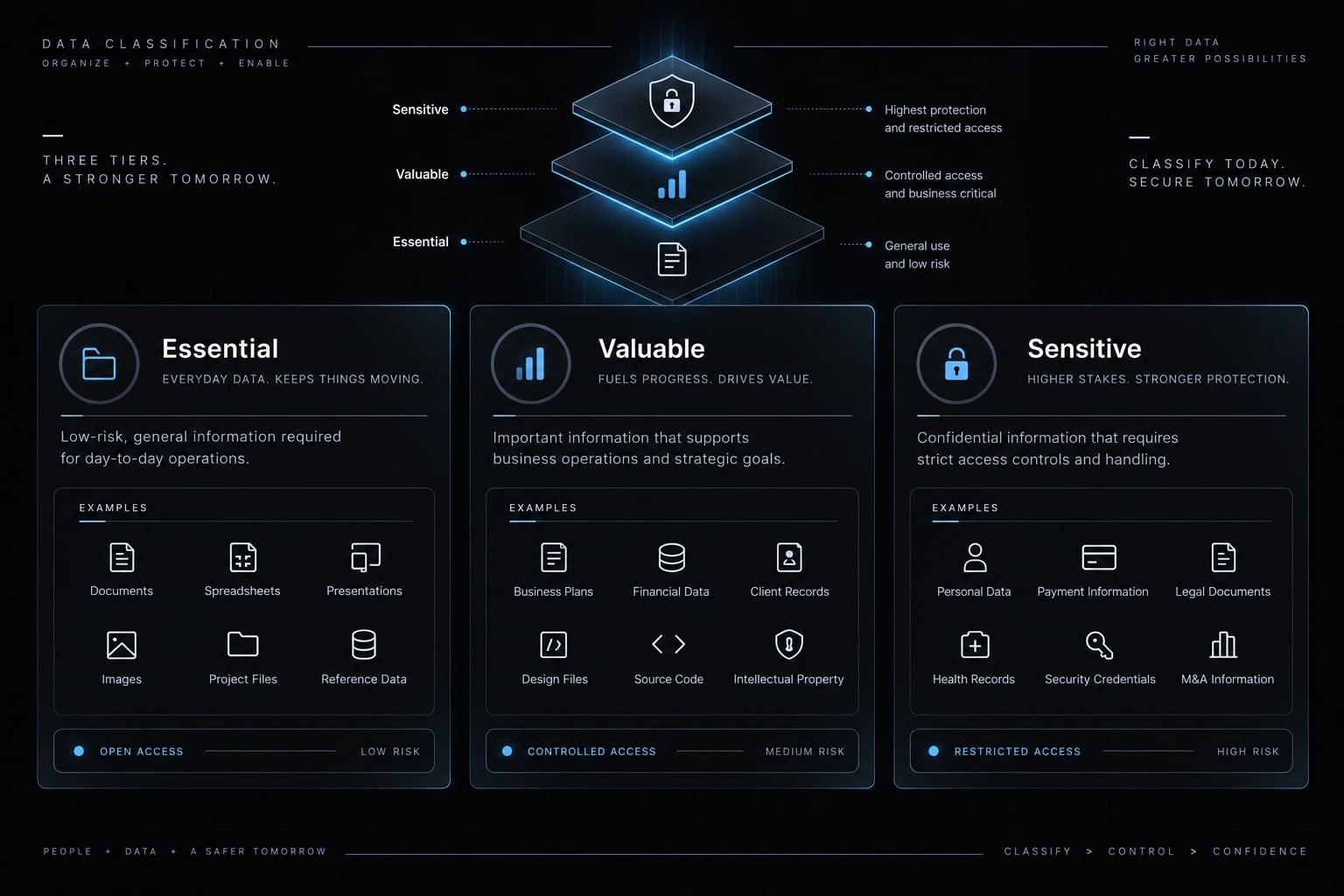Screen dimensions: 1344x896
Task: Choose the Images icon
Action: pos(122,645)
